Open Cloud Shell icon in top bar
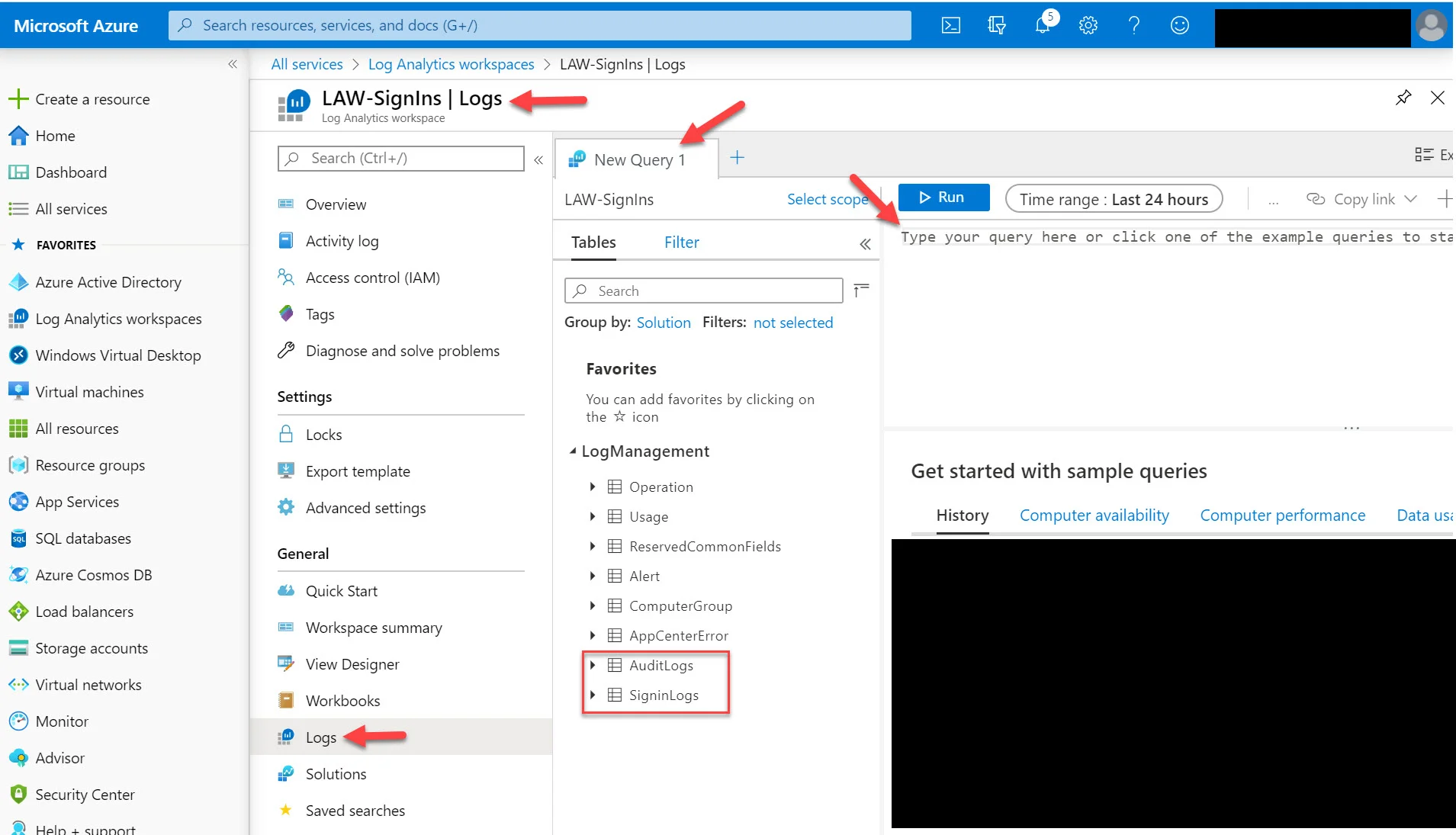Image resolution: width=1456 pixels, height=835 pixels. (950, 25)
